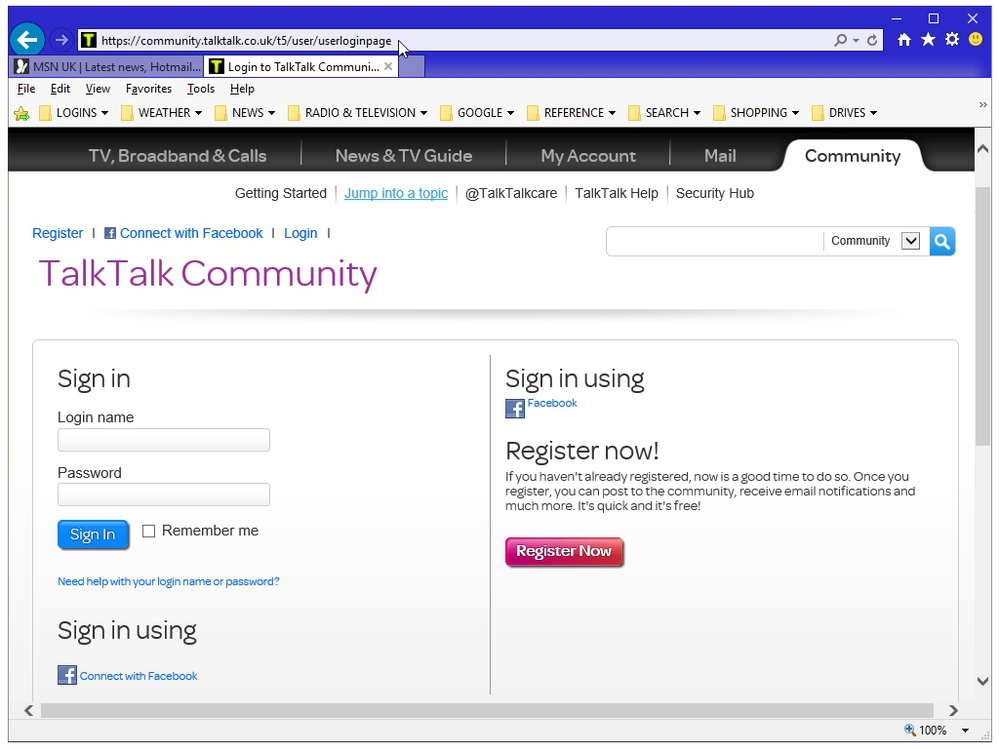The height and width of the screenshot is (749, 999).
Task: Click the address bar search magnifier icon
Action: point(841,40)
